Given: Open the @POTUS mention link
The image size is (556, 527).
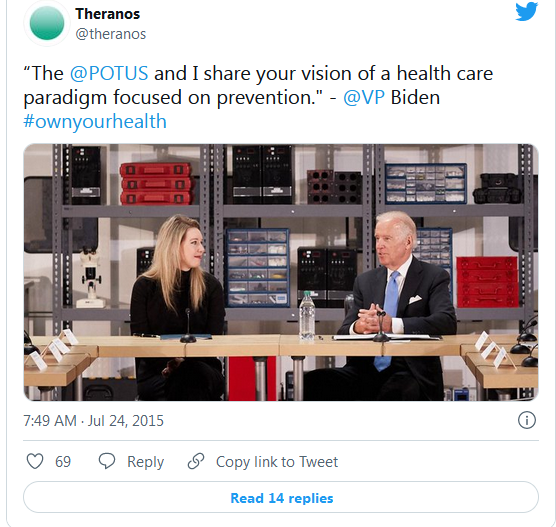Looking at the screenshot, I should 109,73.
